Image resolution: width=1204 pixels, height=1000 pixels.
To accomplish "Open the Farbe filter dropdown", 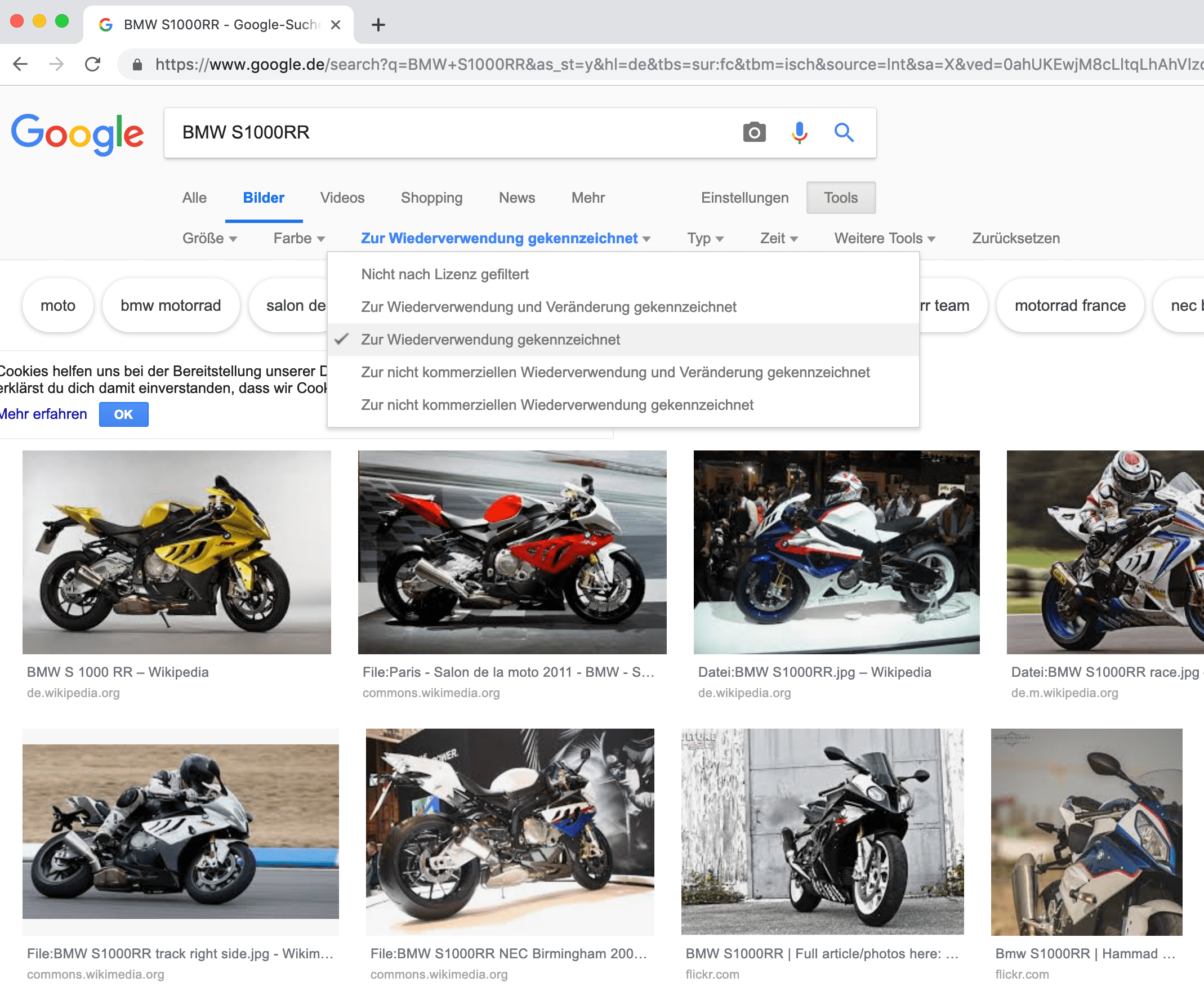I will tap(298, 238).
